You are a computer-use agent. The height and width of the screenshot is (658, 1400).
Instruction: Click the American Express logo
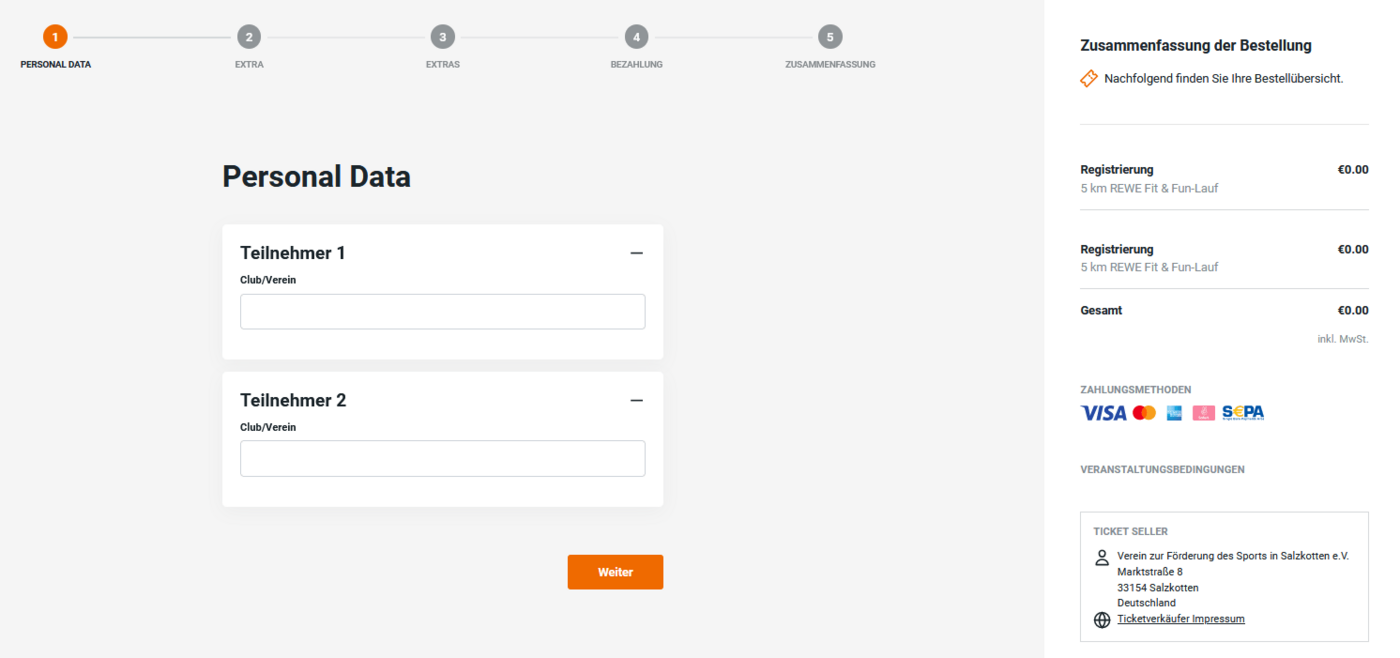pyautogui.click(x=1174, y=413)
